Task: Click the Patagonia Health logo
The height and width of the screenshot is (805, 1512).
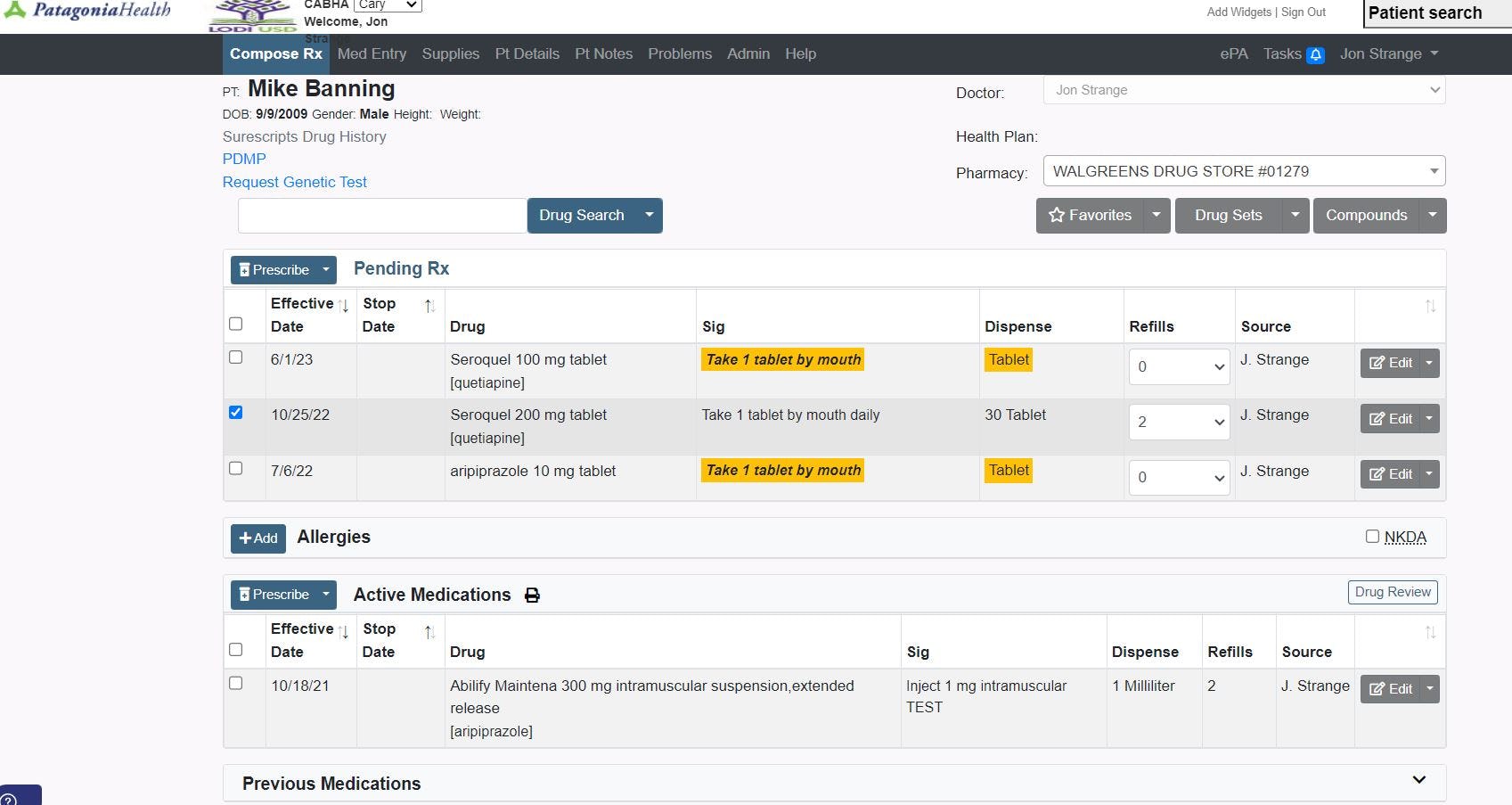Action: (87, 11)
